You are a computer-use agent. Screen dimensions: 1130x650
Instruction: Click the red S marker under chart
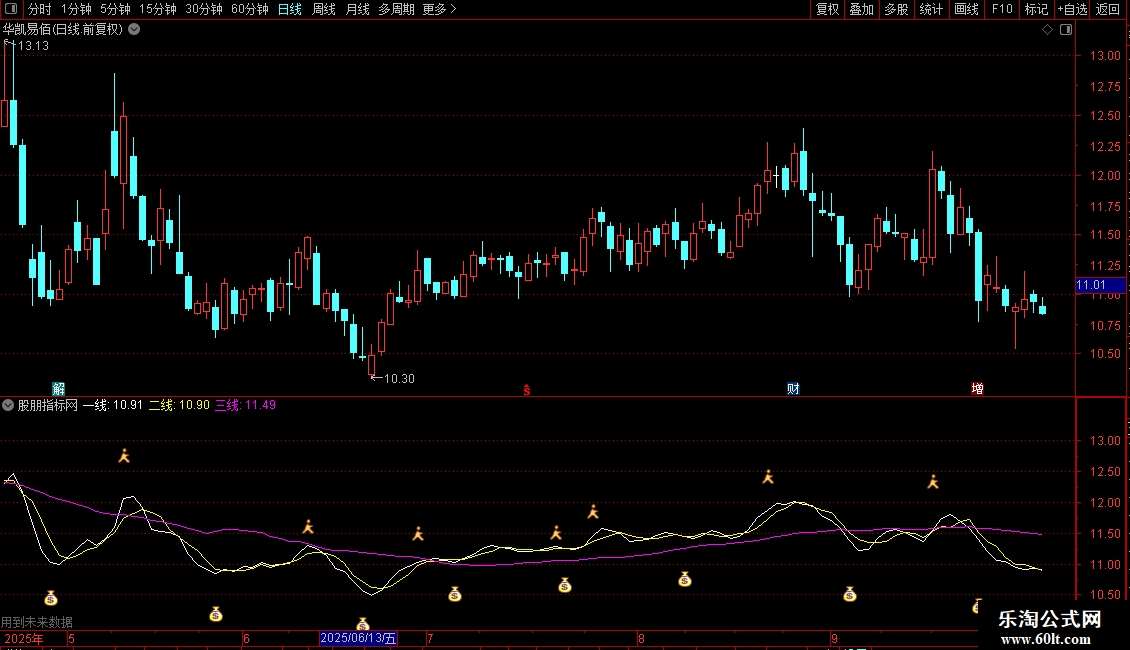pos(527,390)
